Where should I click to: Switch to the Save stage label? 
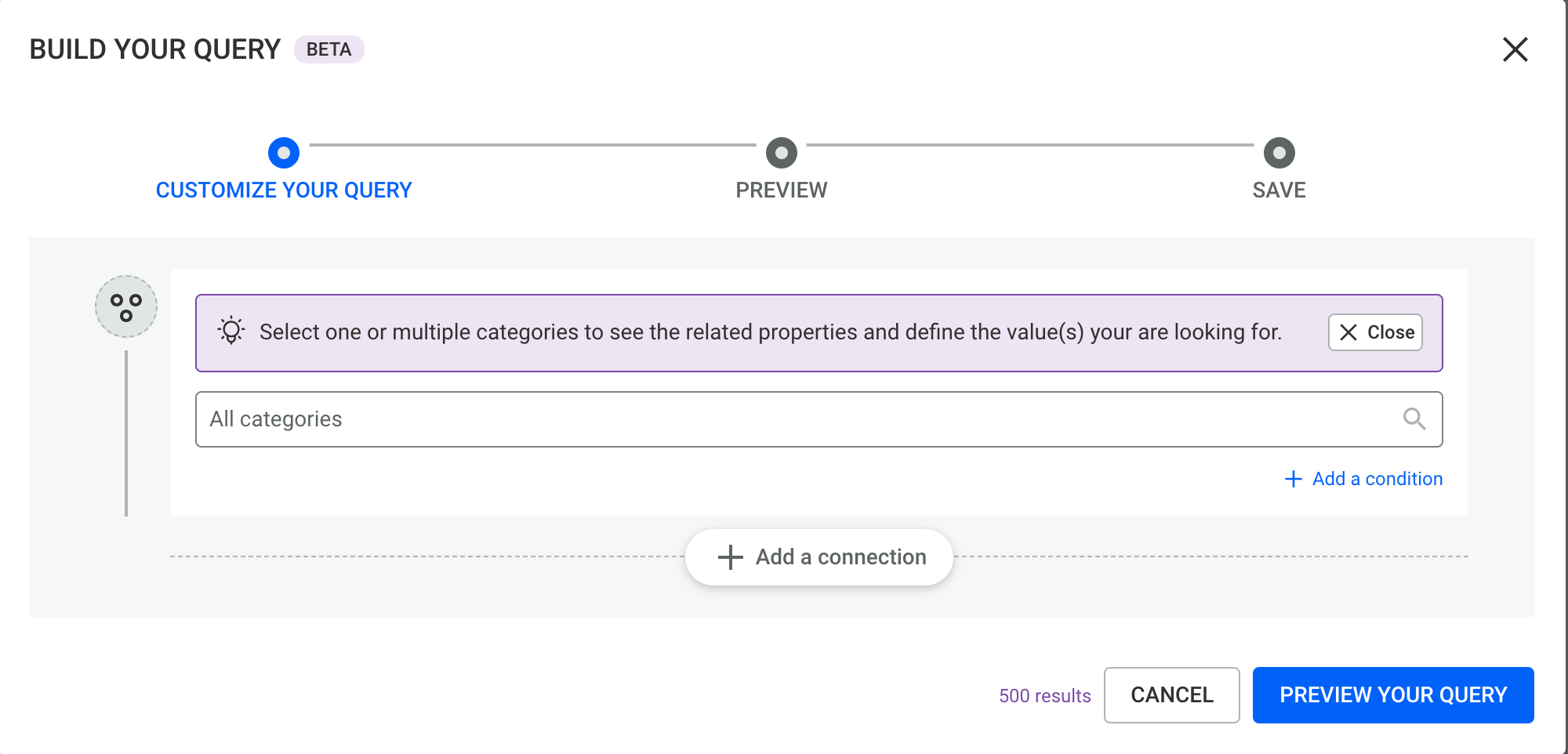(x=1278, y=190)
